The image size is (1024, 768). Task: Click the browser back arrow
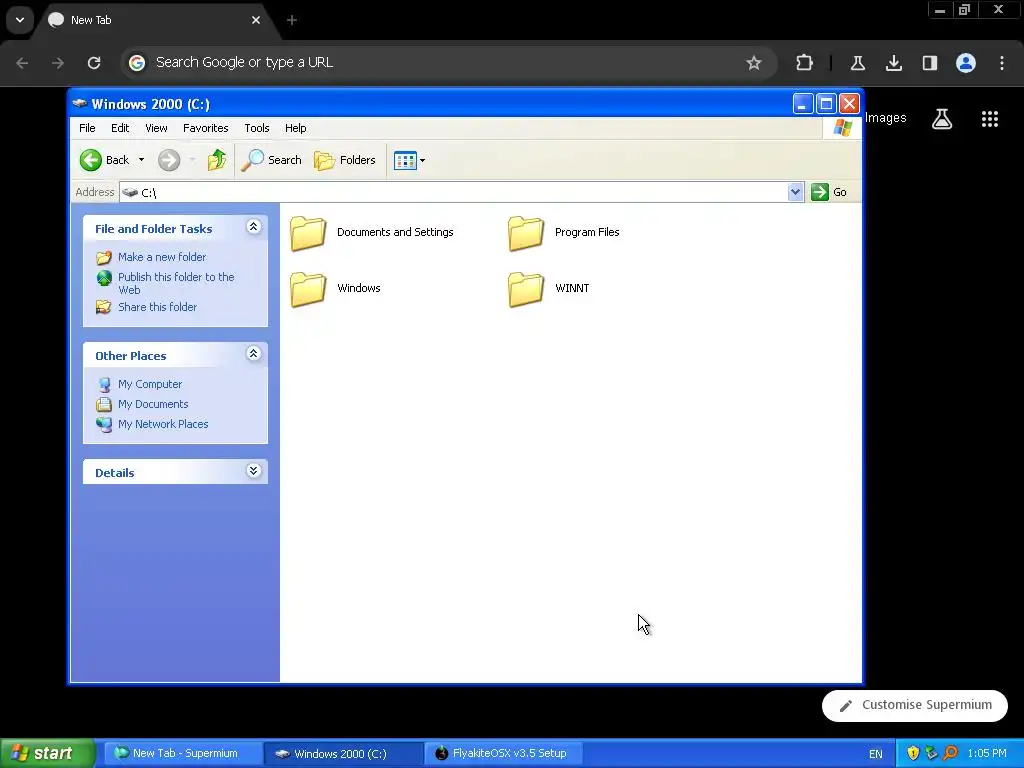click(x=22, y=63)
